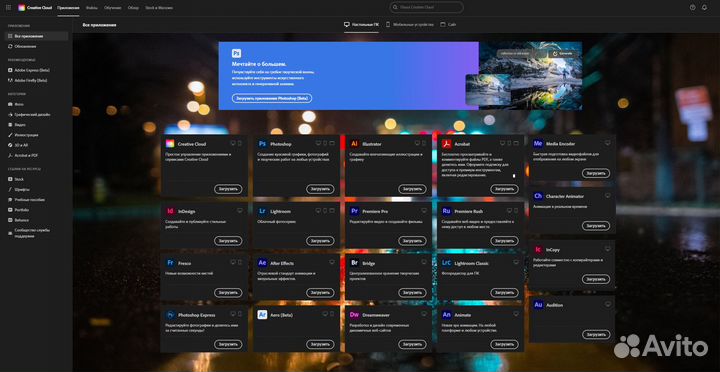Screen dimensions: 720x372
Task: Click the Audition Au icon
Action: [538, 305]
